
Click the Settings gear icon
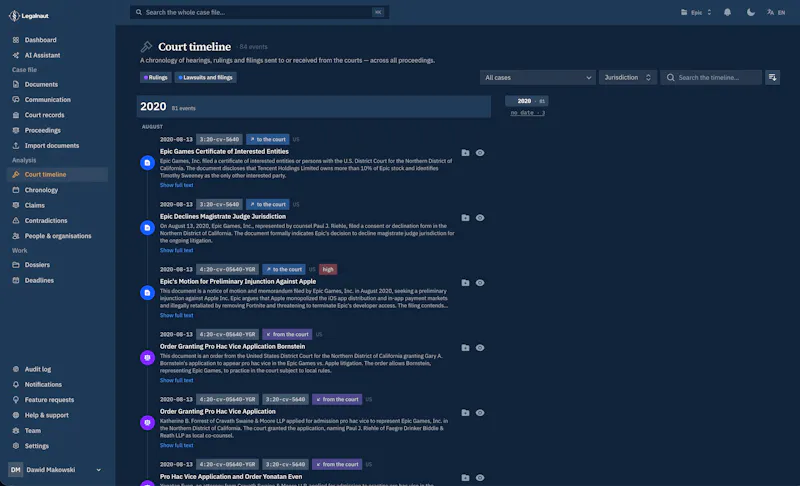point(16,445)
